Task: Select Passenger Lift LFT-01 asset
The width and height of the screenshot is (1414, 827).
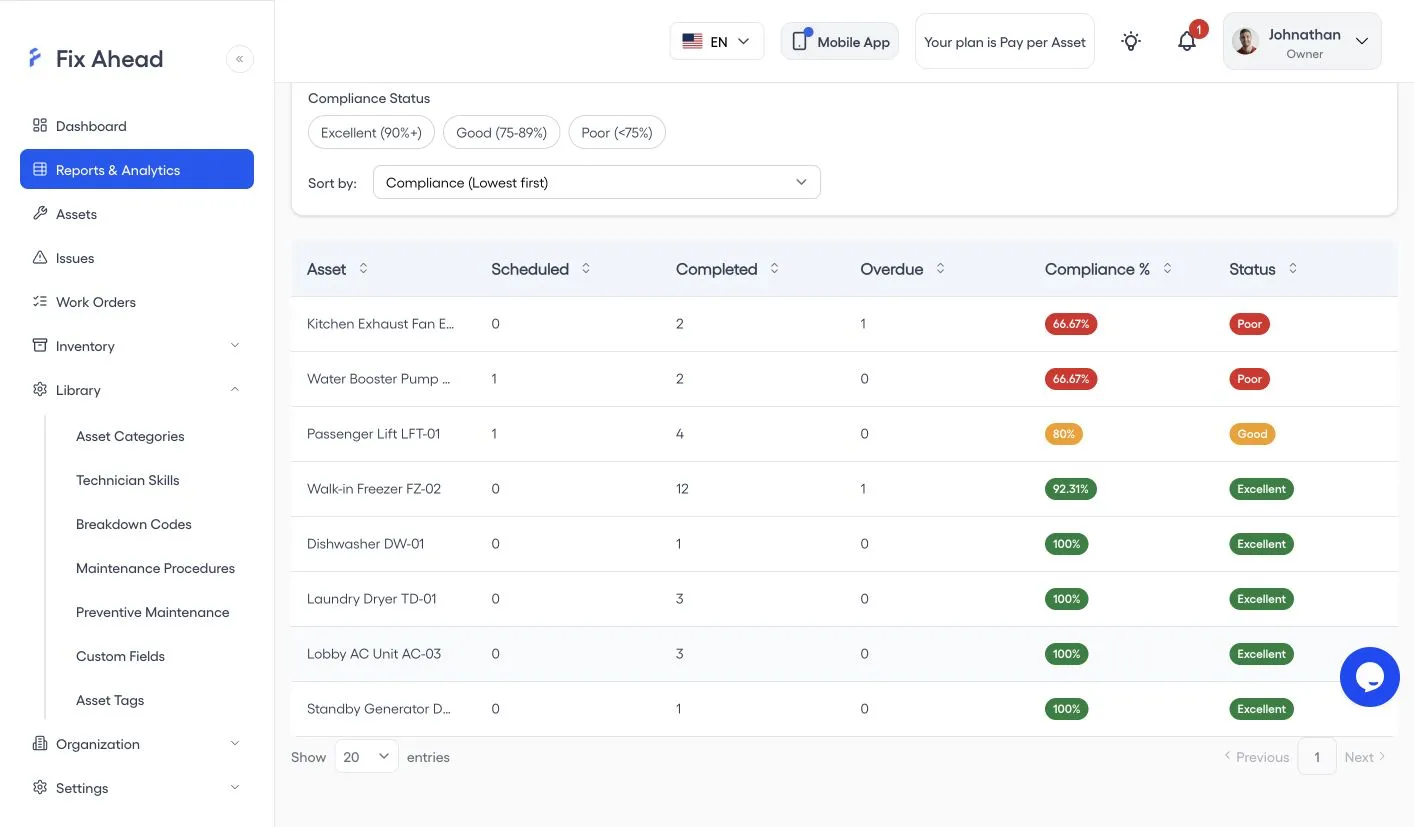Action: pos(374,434)
